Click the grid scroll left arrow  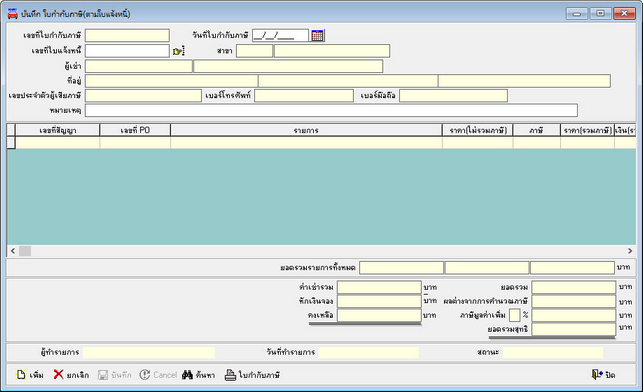(13, 251)
